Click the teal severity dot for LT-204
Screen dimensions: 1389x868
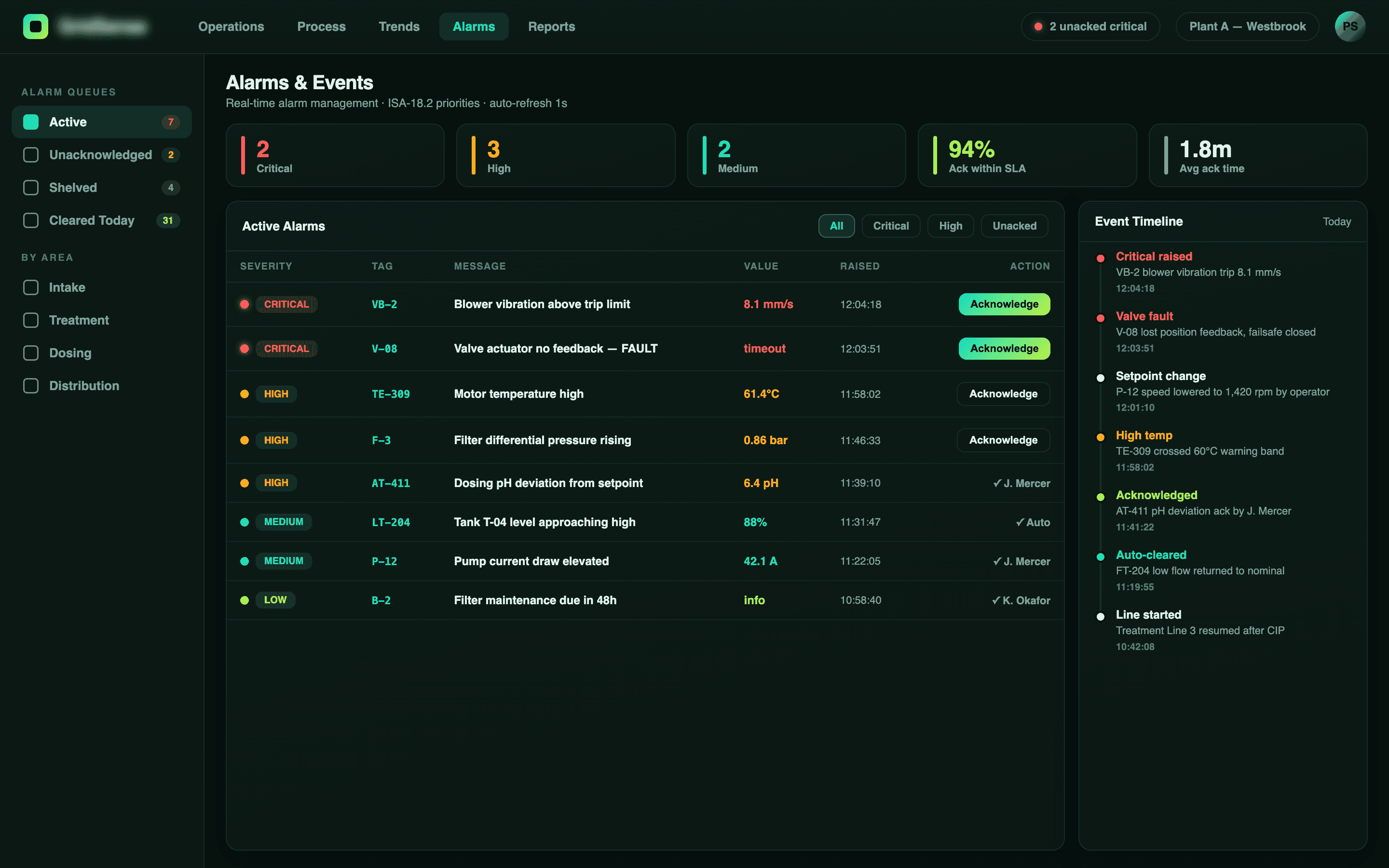(x=245, y=522)
